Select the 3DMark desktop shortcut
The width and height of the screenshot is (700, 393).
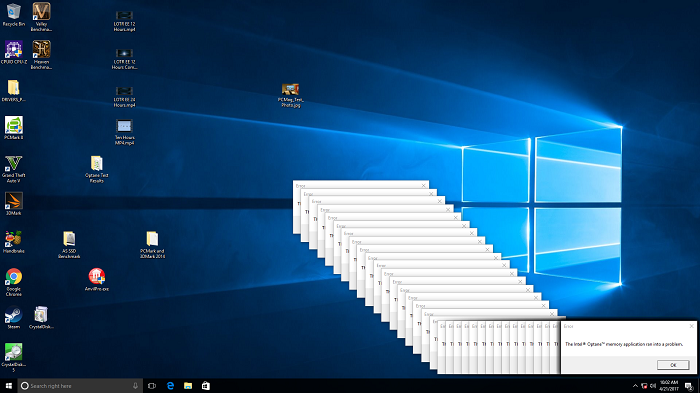13,204
